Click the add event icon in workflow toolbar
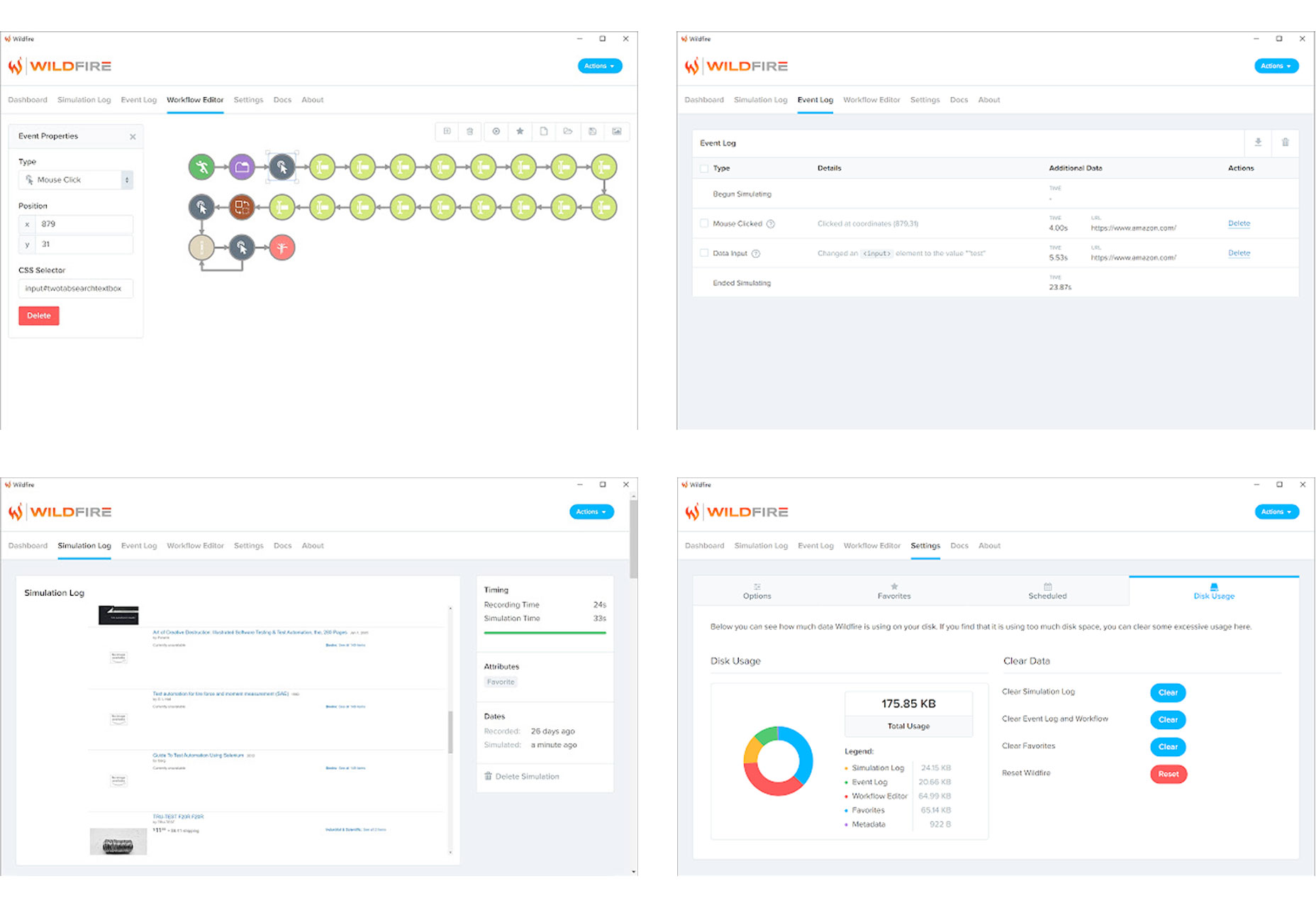Screen dimensions: 1316x908 tap(447, 131)
